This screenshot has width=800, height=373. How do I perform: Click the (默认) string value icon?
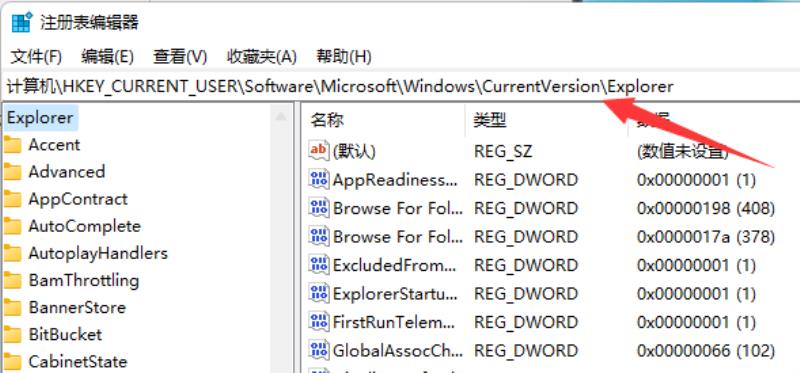[x=319, y=151]
